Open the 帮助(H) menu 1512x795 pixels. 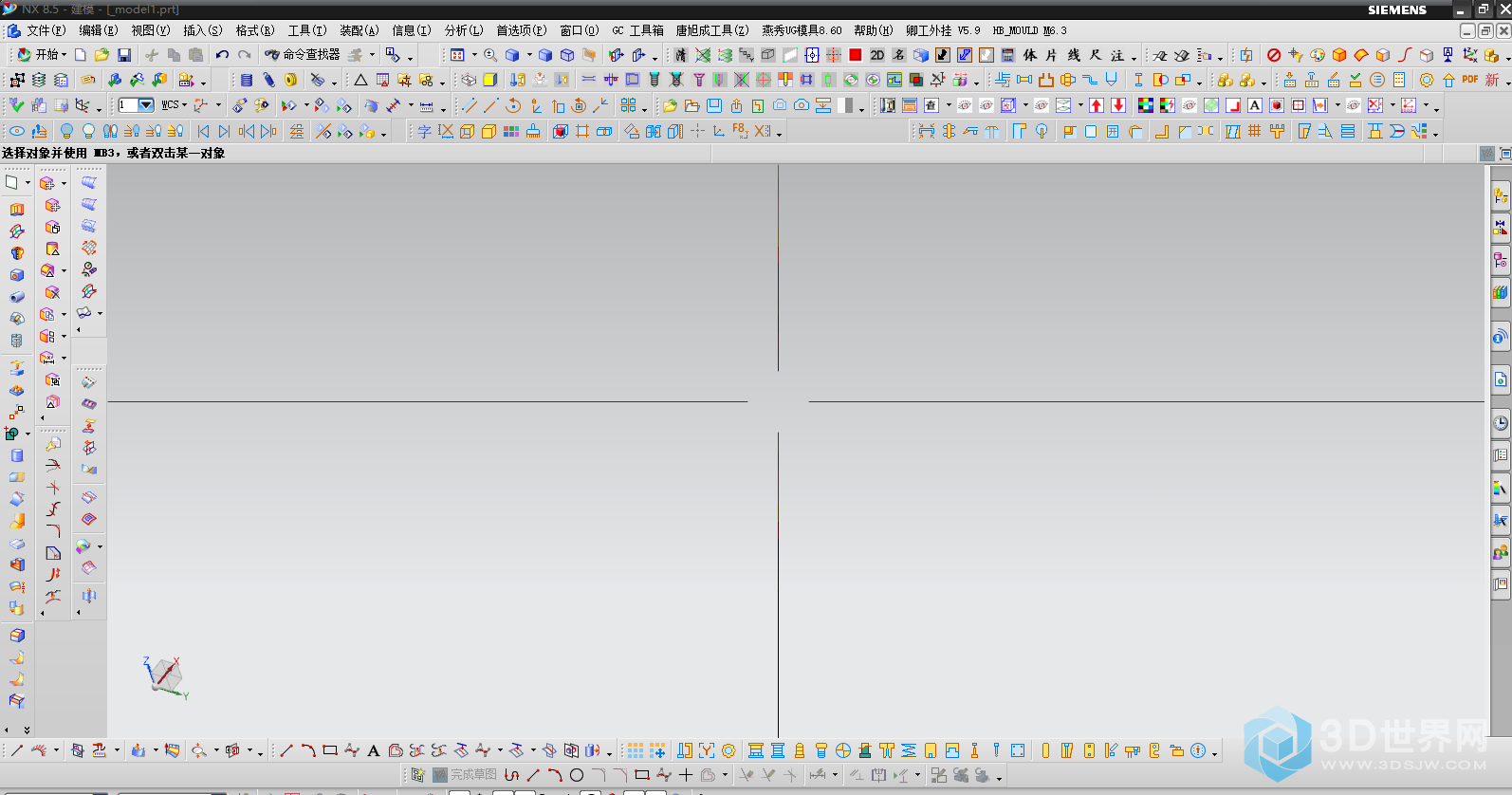pos(874,30)
